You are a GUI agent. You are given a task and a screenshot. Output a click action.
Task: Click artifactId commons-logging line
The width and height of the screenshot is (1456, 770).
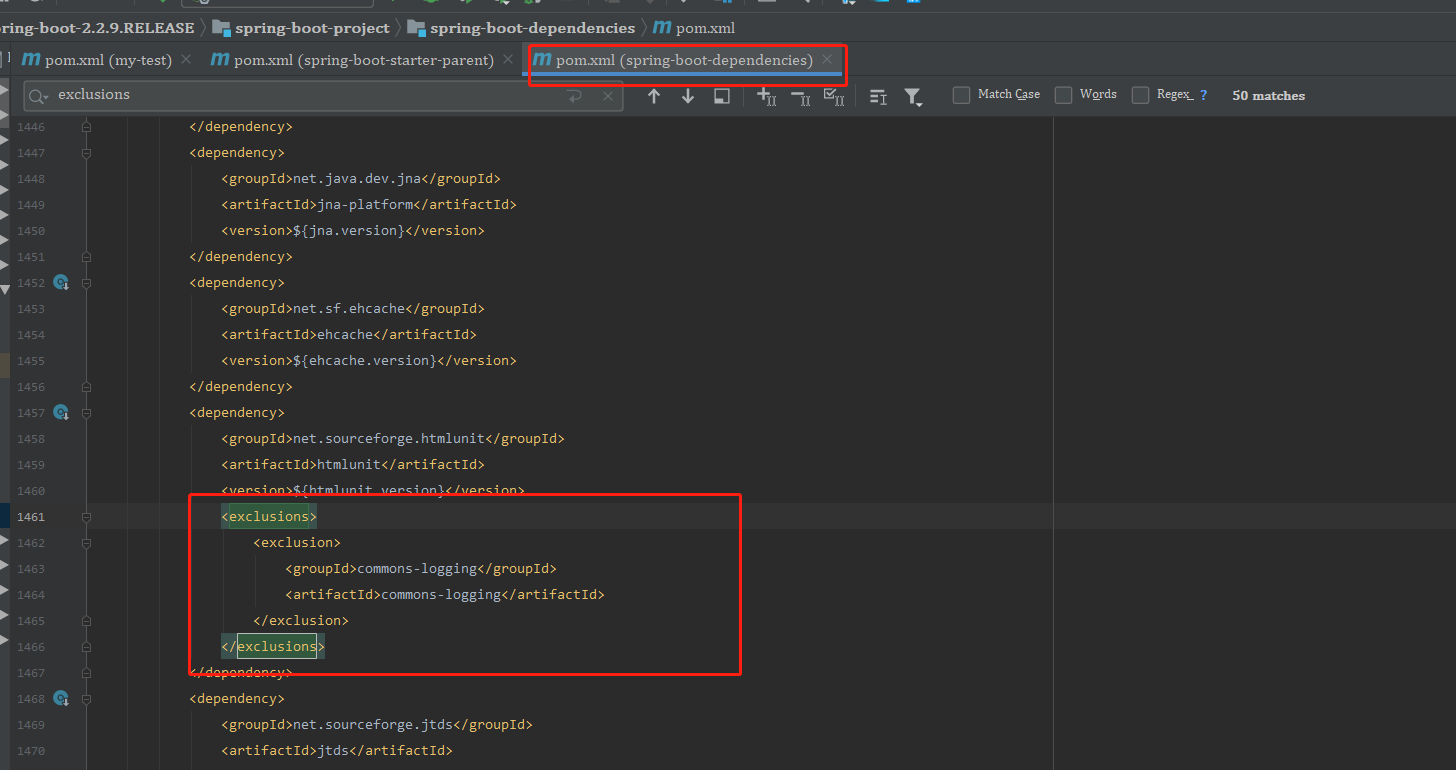pos(445,595)
